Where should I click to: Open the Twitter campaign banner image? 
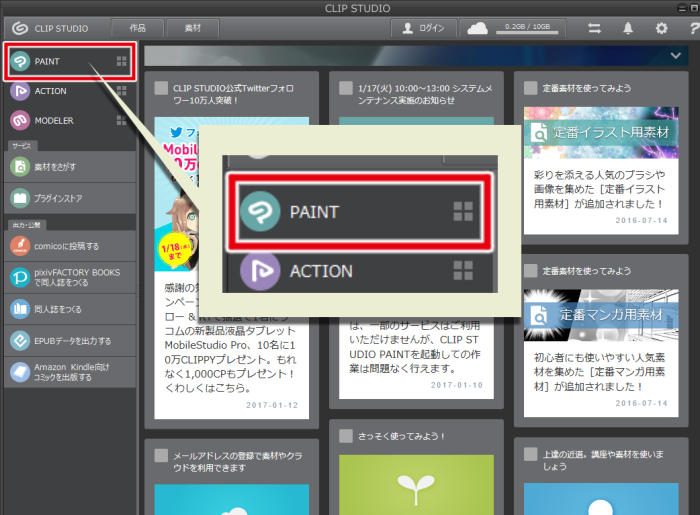[176, 194]
